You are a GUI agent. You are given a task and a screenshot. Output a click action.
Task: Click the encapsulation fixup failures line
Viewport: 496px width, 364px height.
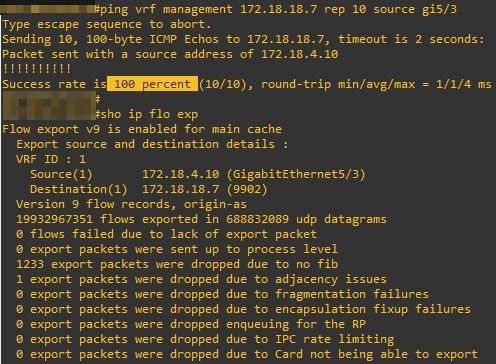[x=243, y=309]
